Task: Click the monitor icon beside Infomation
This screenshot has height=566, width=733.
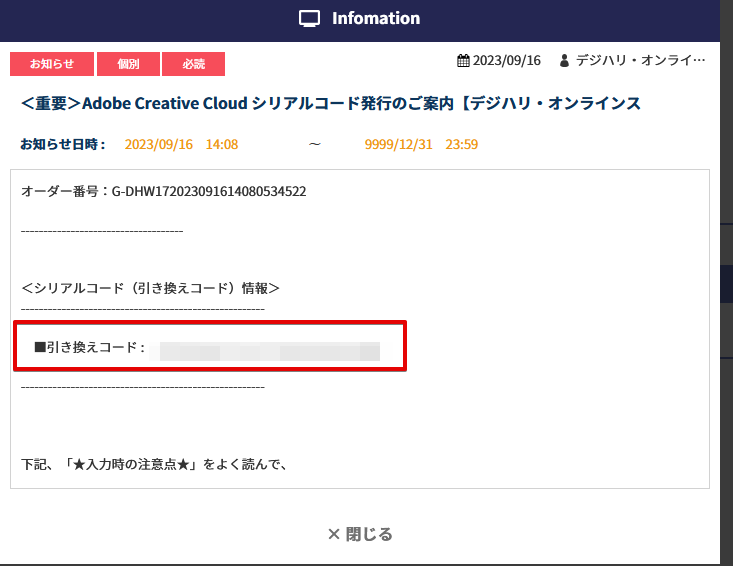Action: 310,19
